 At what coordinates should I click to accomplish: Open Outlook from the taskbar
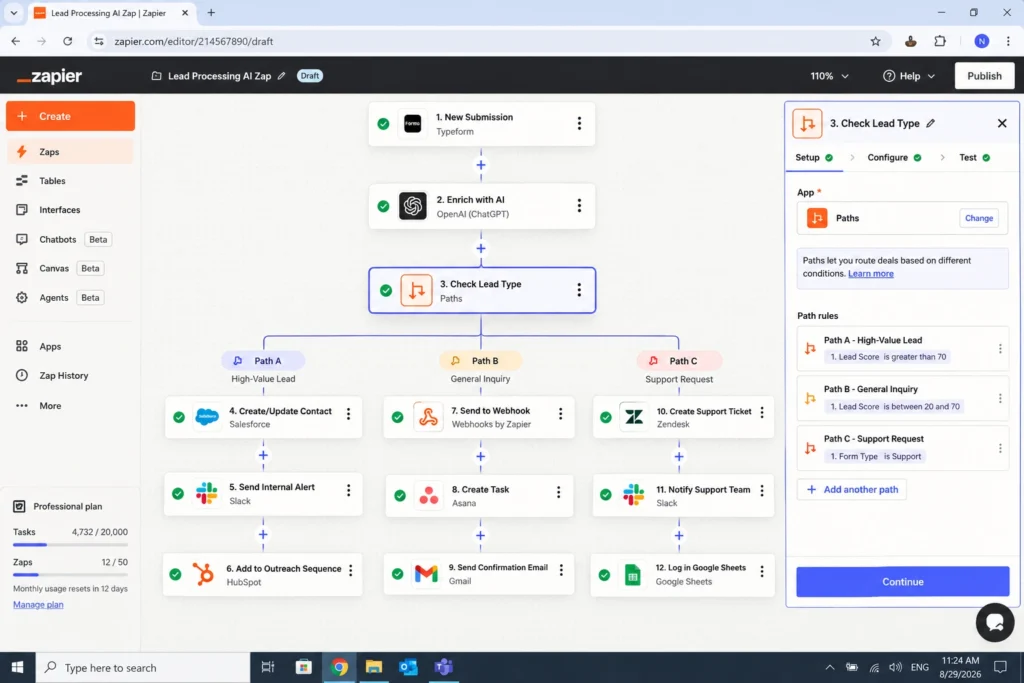(408, 667)
